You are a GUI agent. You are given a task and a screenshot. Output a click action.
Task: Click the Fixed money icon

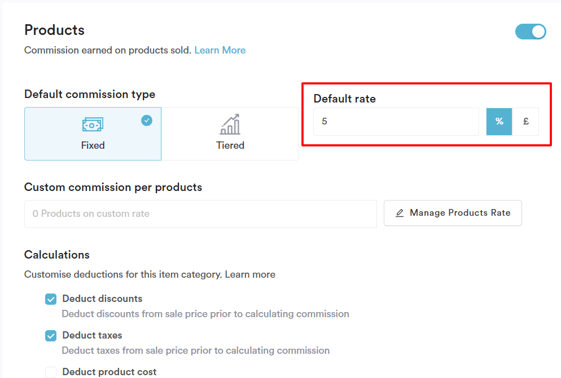click(x=93, y=125)
